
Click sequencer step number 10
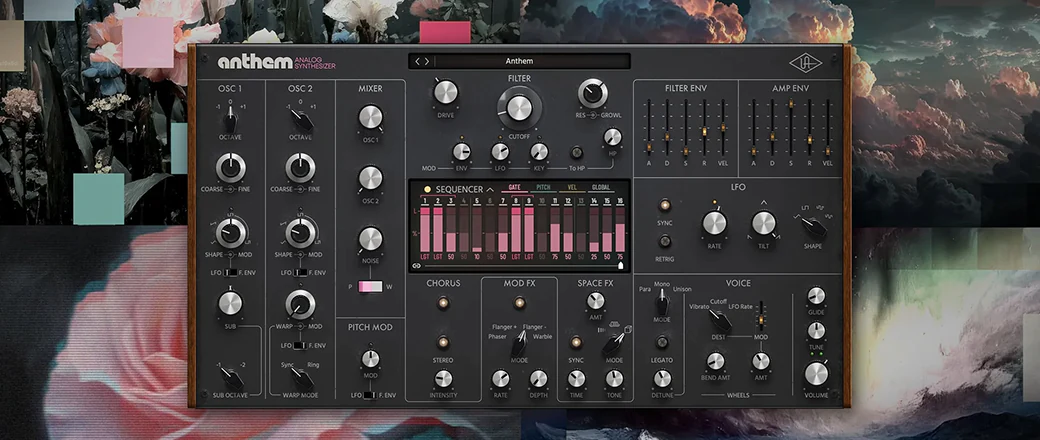click(x=542, y=200)
